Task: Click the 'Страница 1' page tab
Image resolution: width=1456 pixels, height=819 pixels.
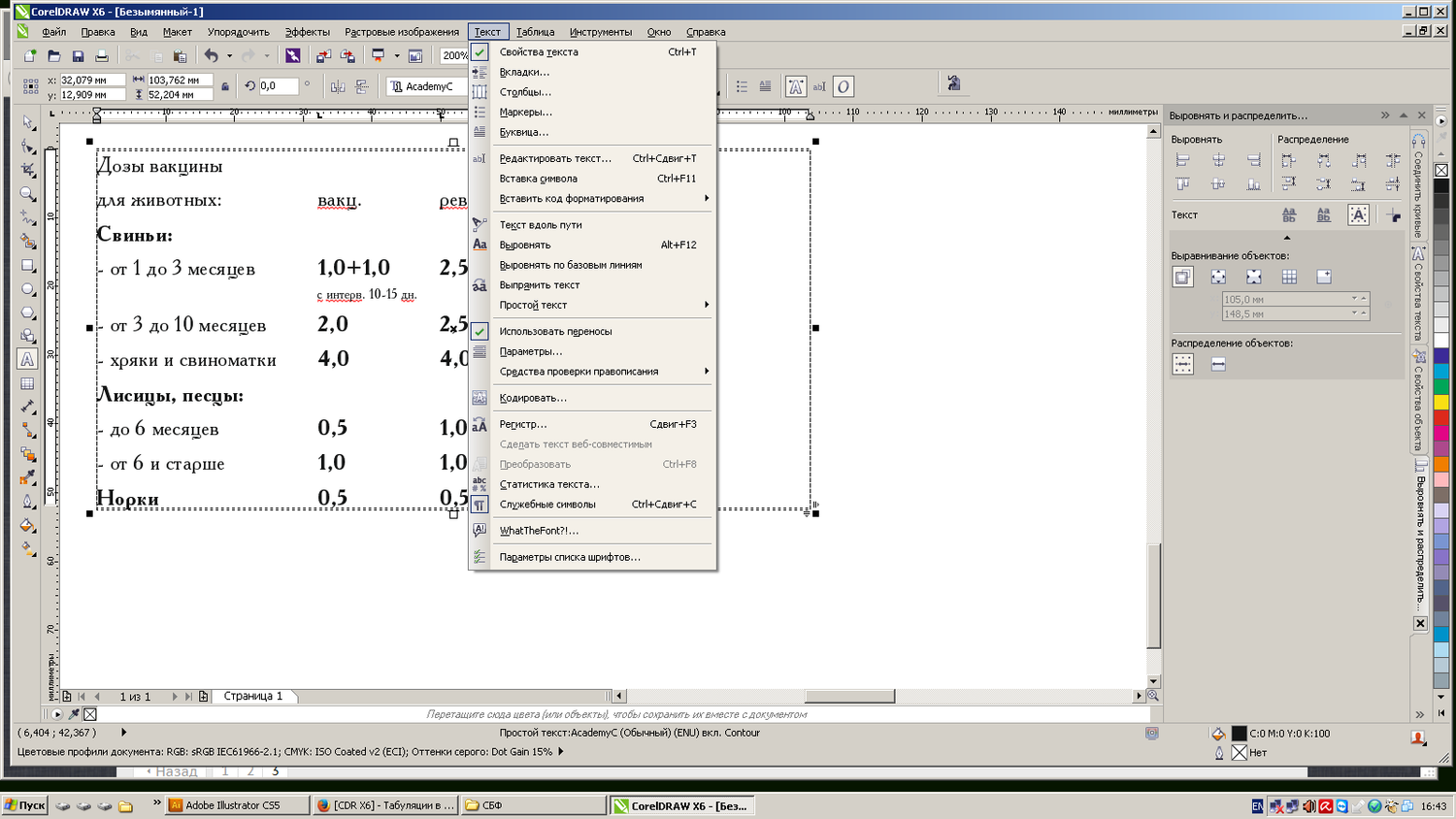Action: click(253, 696)
